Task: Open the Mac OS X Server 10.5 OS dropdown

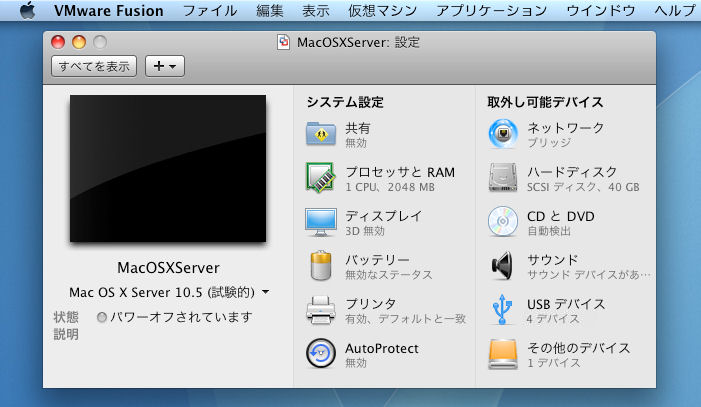Action: 168,292
